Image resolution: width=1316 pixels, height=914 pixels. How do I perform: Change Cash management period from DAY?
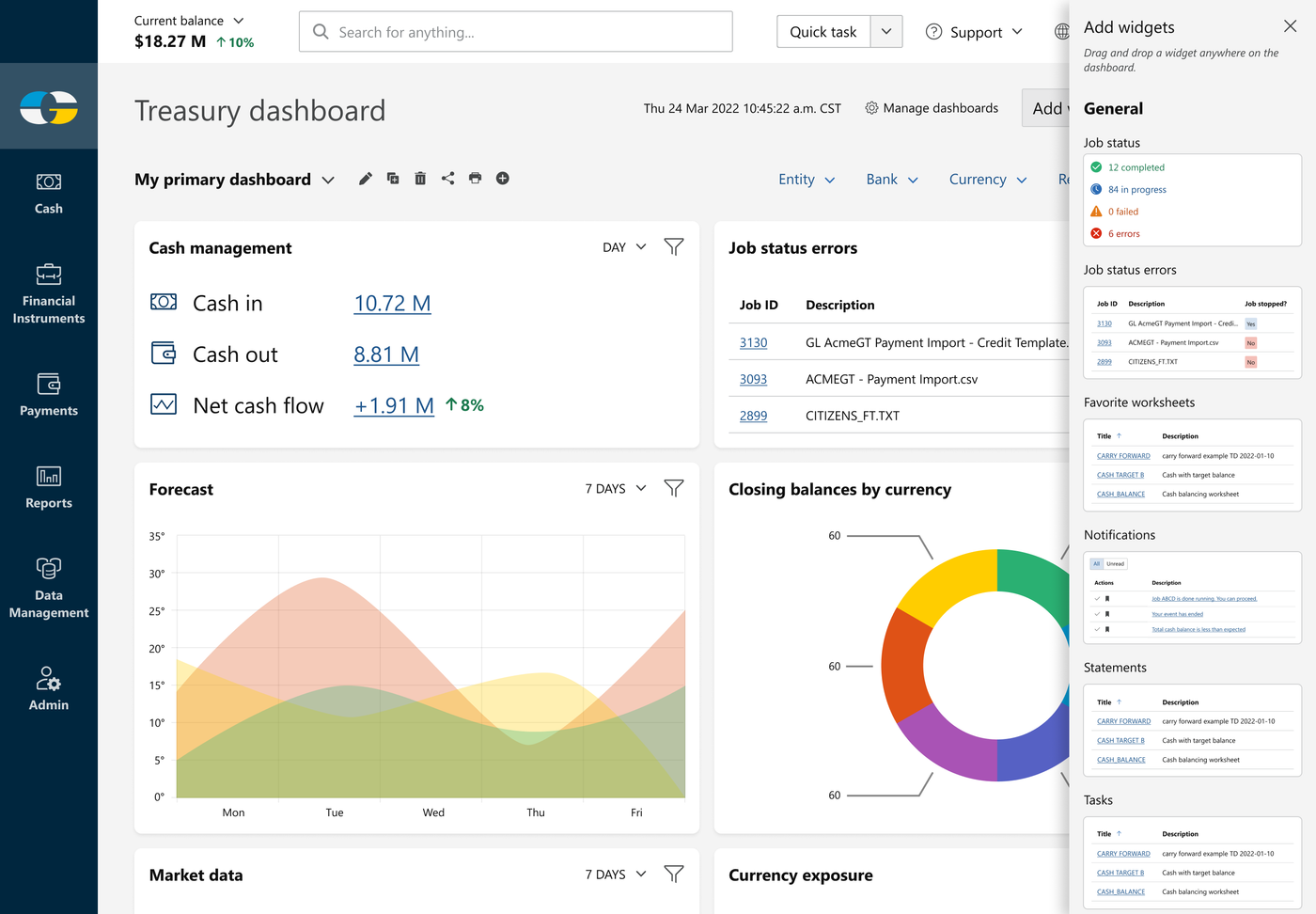pos(624,246)
